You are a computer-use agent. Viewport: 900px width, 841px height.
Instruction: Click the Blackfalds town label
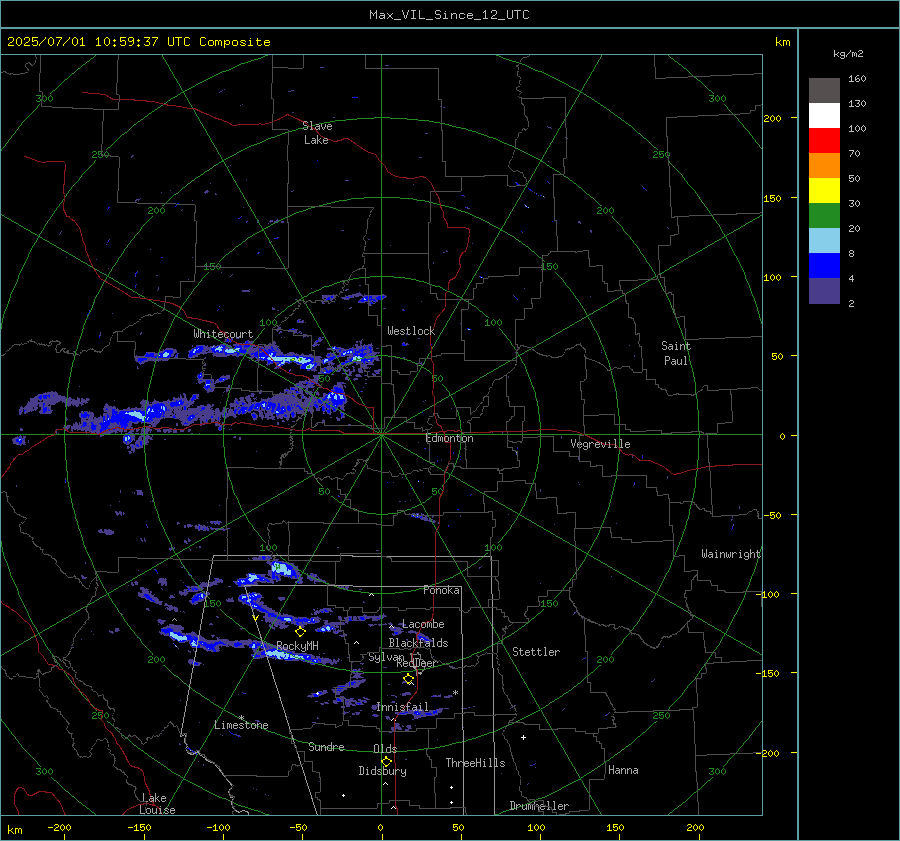pos(418,643)
